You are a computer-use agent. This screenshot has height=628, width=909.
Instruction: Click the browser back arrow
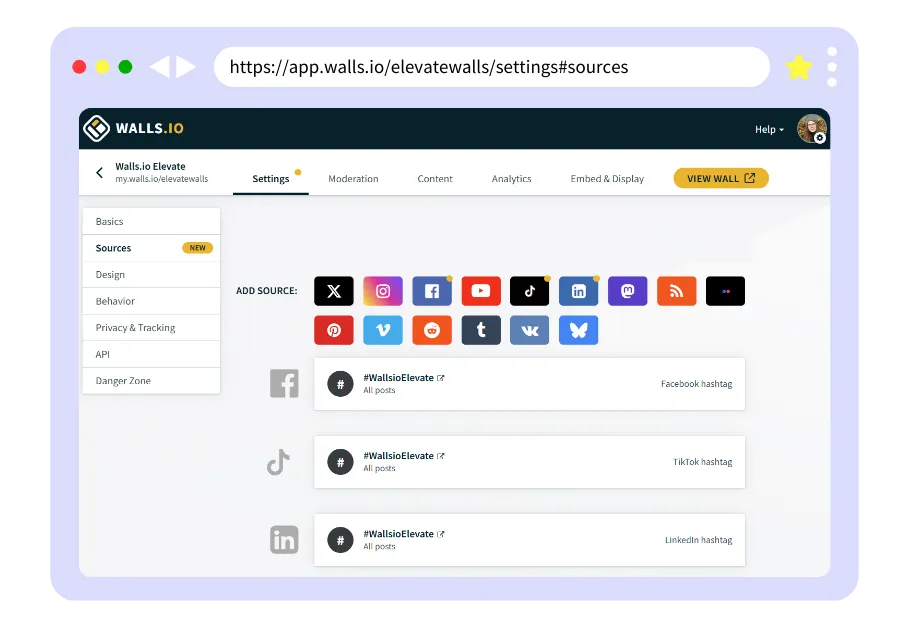(159, 67)
